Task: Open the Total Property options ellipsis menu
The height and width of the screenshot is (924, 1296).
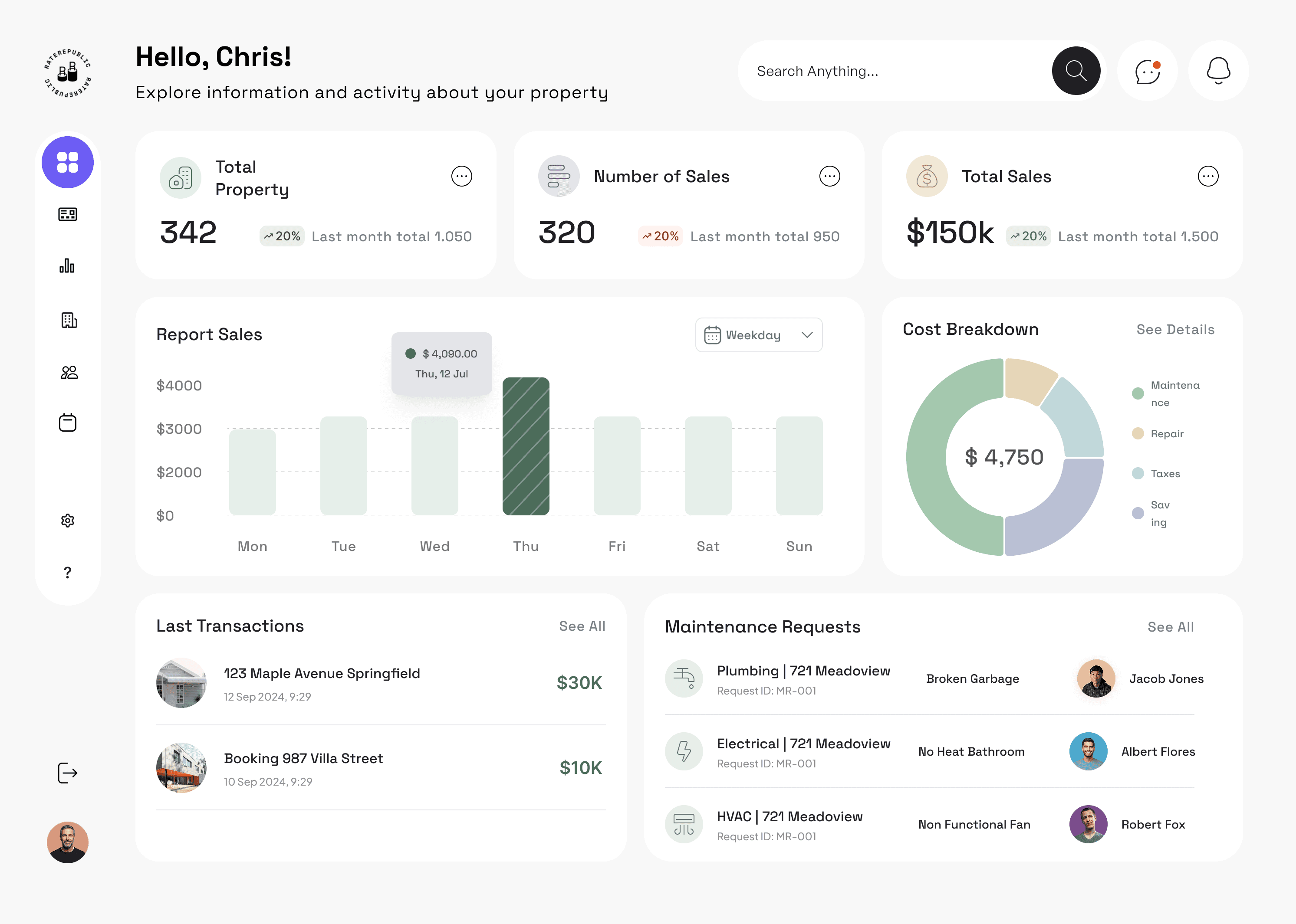Action: [462, 177]
